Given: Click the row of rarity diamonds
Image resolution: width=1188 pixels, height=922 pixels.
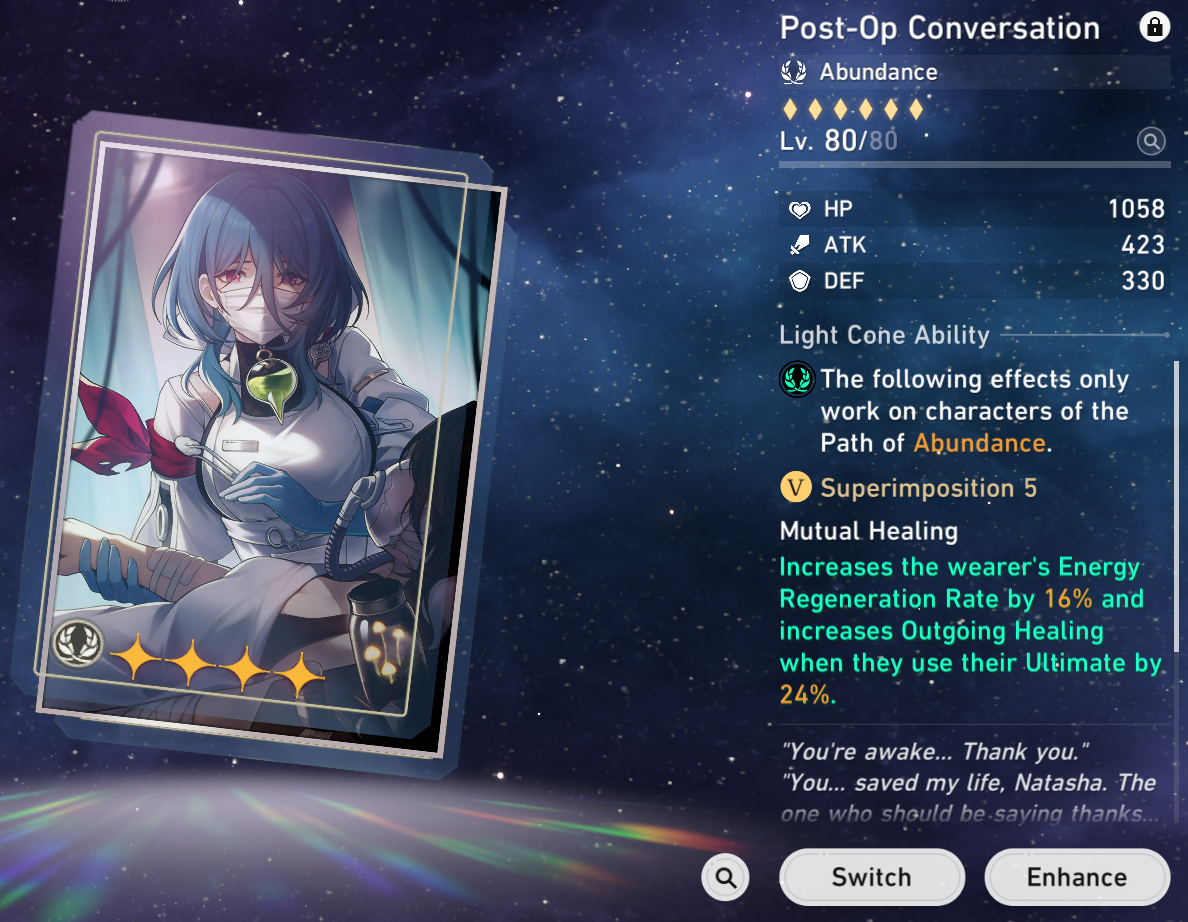Looking at the screenshot, I should [x=853, y=109].
